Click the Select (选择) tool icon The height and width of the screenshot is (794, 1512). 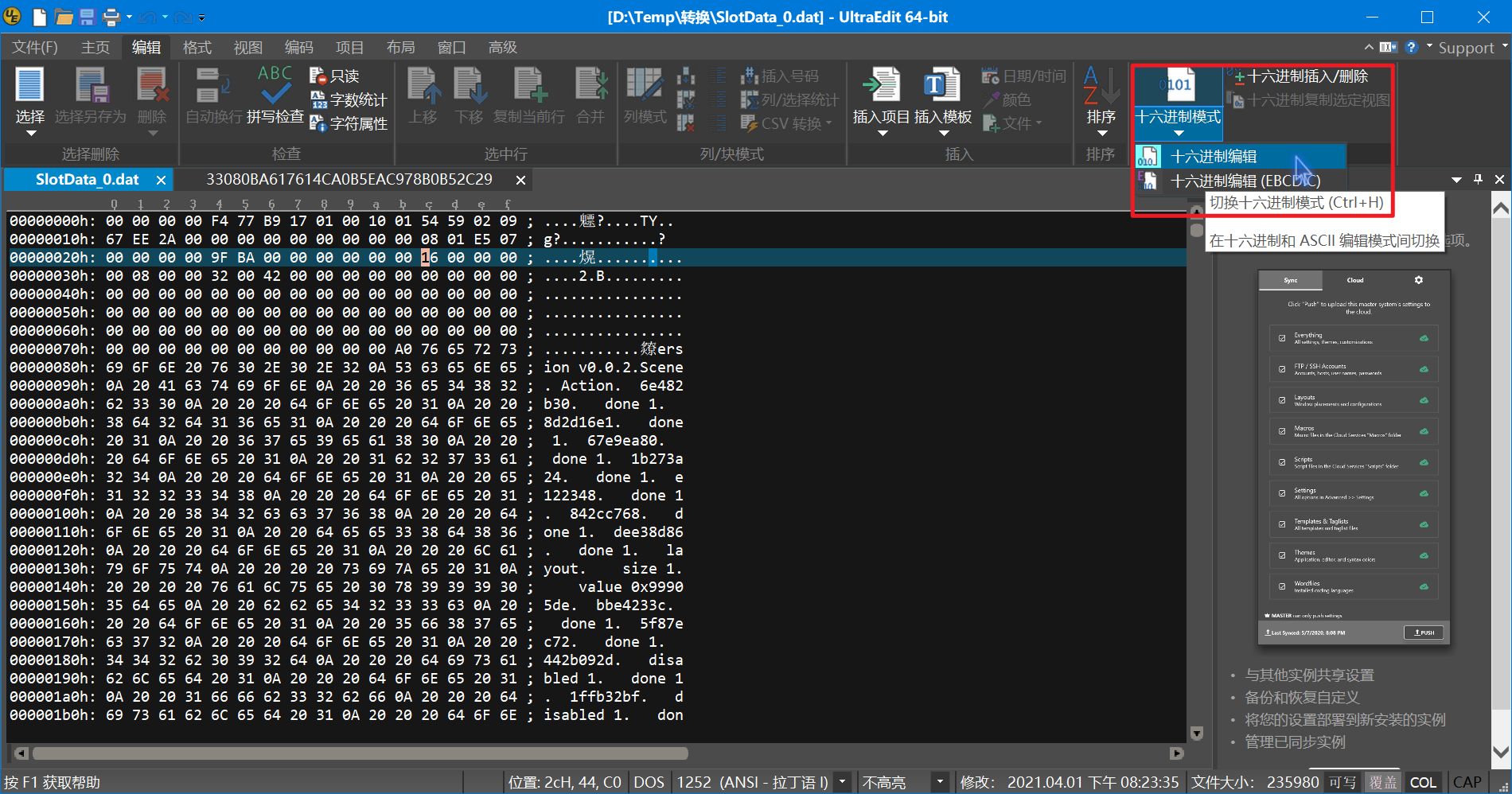point(30,86)
